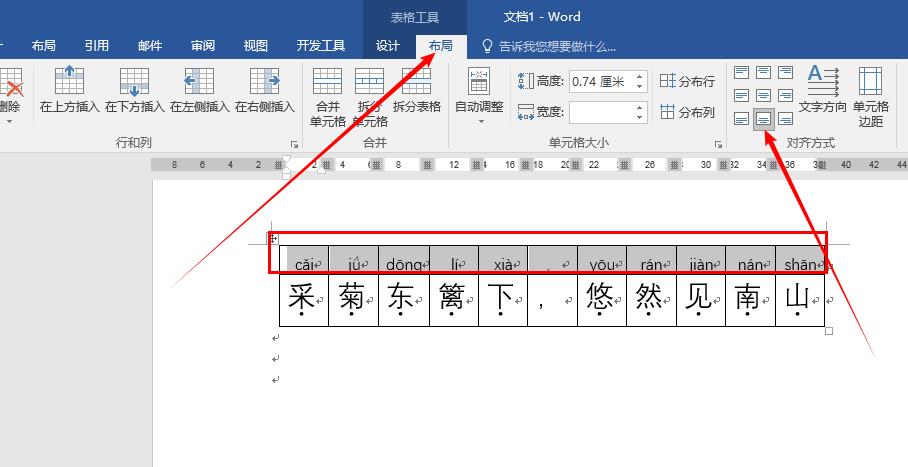
Task: Click the character cell 南
Action: 750,300
